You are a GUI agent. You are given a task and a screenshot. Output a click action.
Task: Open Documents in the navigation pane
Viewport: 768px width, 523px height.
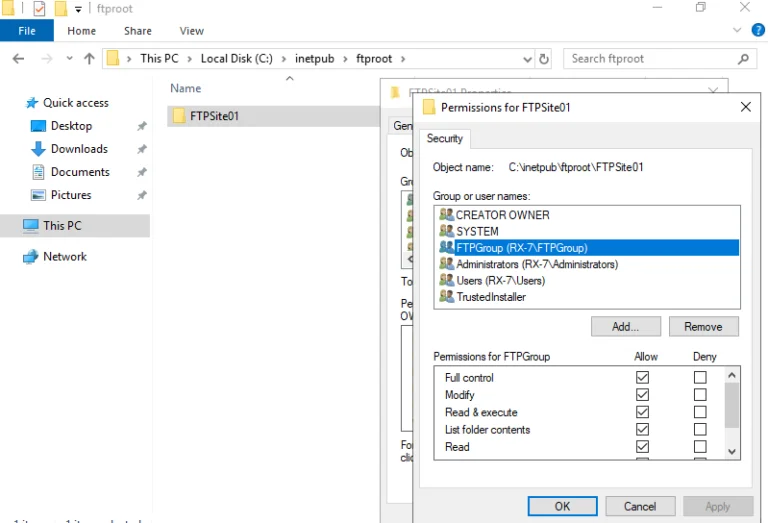click(x=80, y=172)
